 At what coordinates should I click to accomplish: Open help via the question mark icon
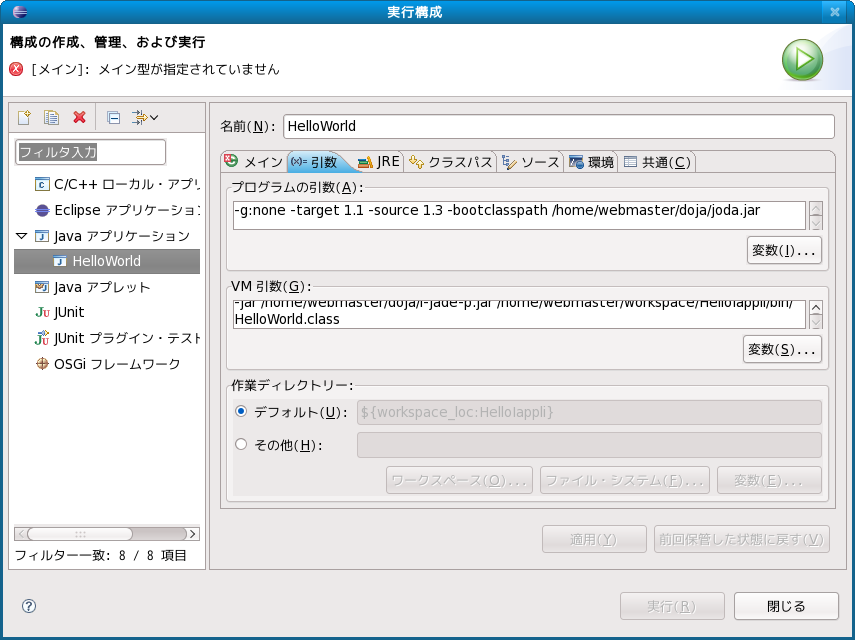(x=29, y=606)
